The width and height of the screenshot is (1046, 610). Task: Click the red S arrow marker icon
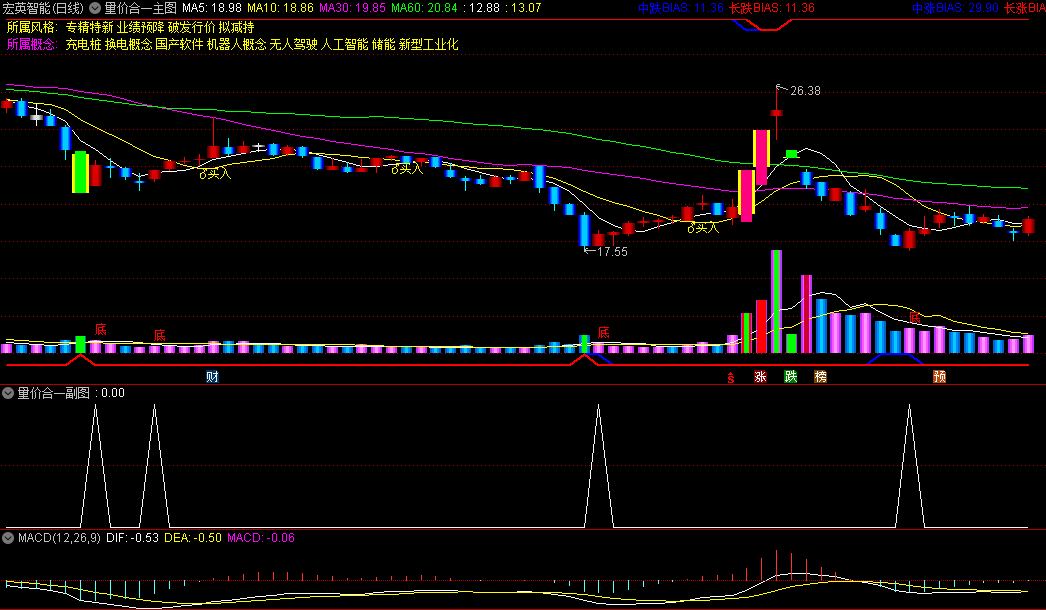[x=730, y=377]
